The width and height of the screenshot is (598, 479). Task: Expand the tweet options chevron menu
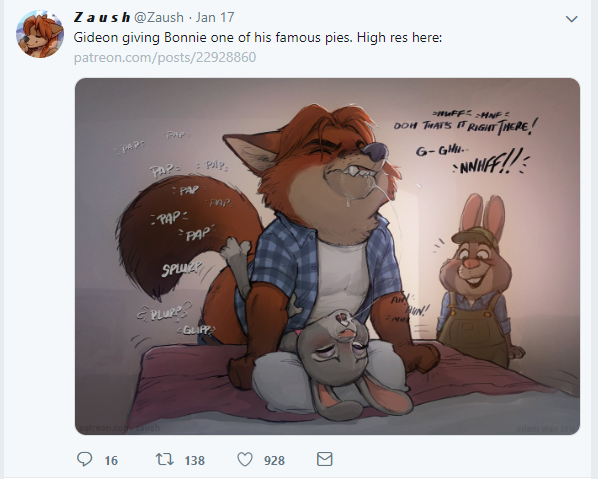coord(571,19)
